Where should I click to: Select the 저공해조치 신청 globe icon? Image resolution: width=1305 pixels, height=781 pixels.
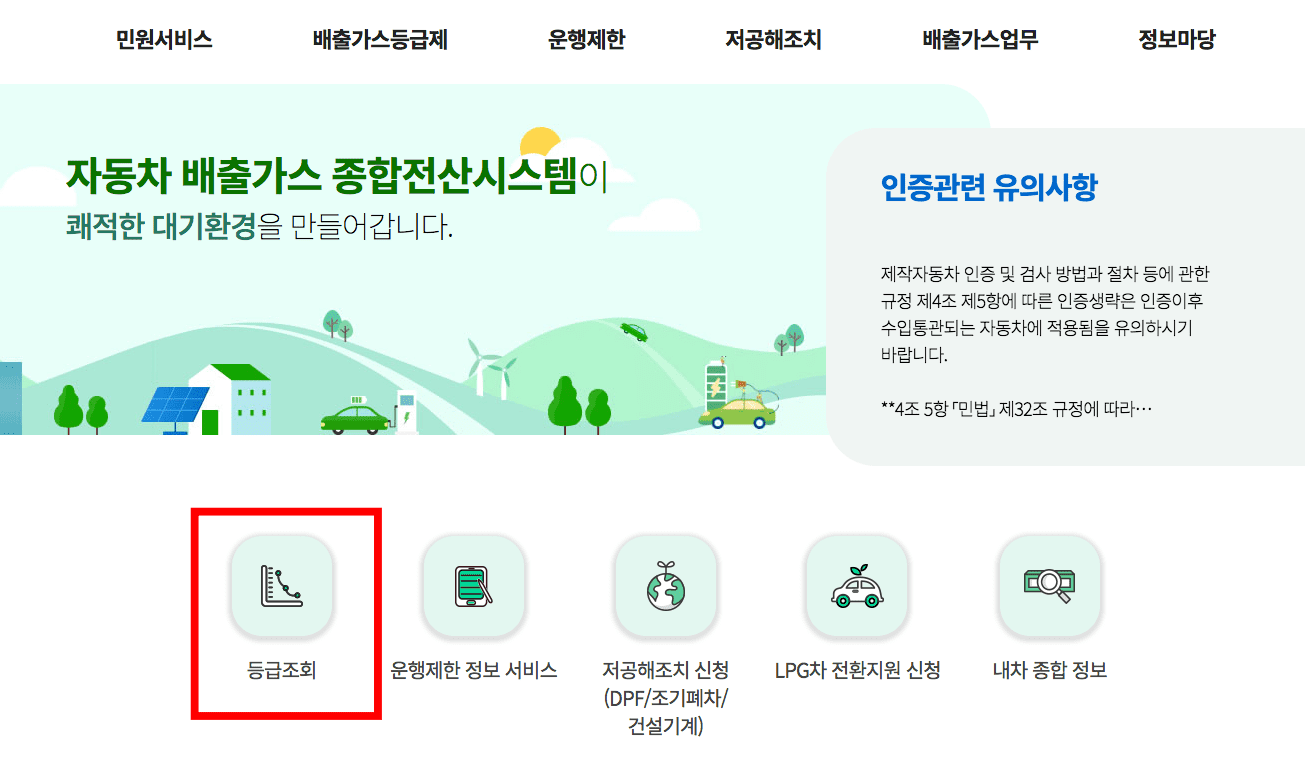(666, 586)
